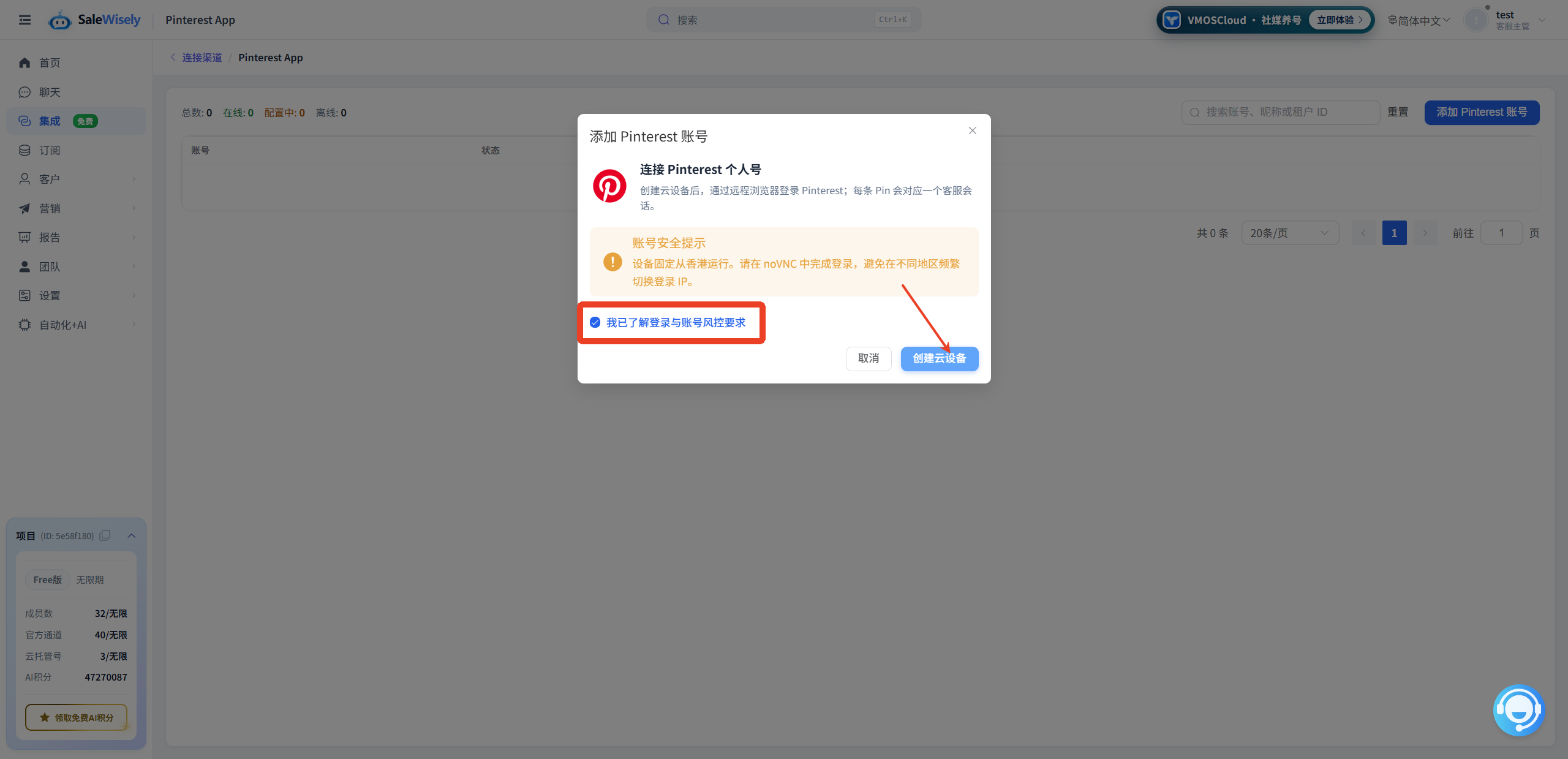The image size is (1568, 759).
Task: Go to 首页 in sidebar
Action: [x=76, y=63]
